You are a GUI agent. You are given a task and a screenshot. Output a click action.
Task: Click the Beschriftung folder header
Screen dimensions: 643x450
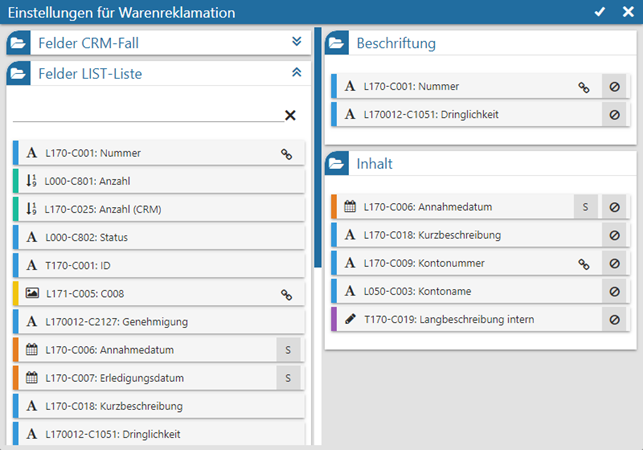(x=396, y=44)
